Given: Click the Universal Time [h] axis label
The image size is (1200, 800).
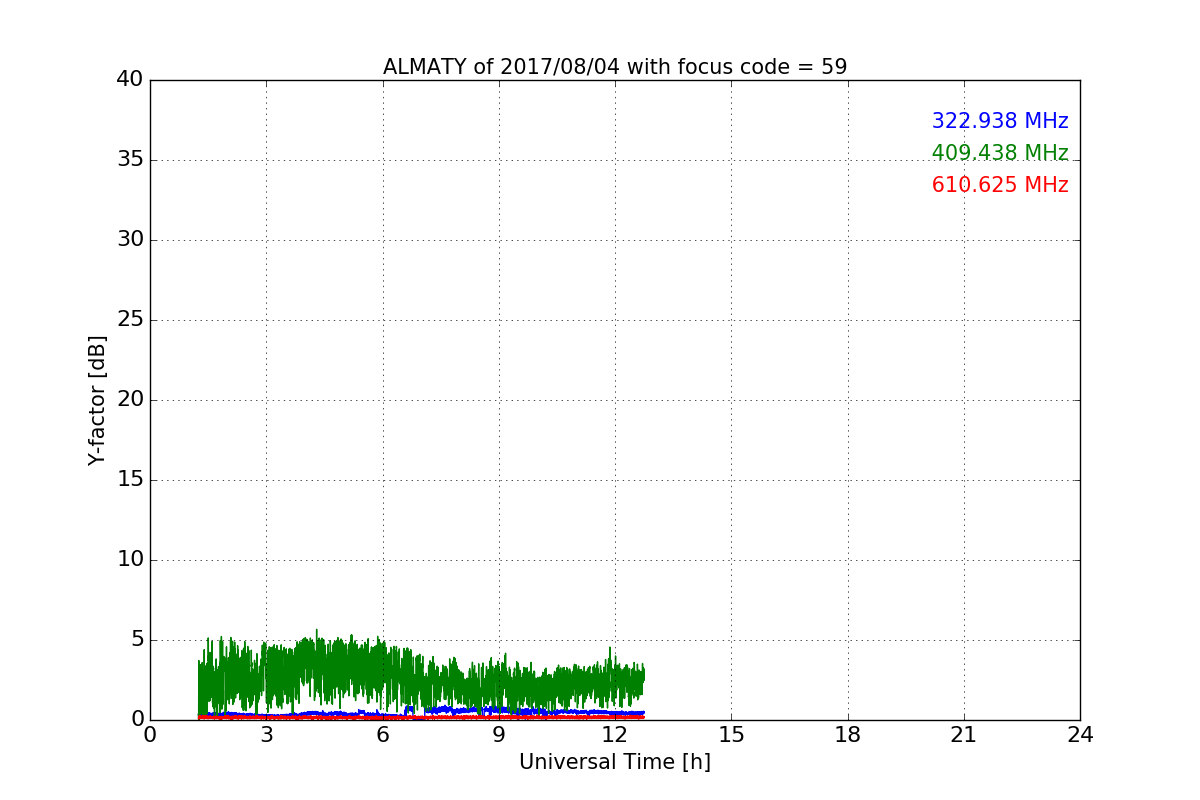Looking at the screenshot, I should [615, 762].
